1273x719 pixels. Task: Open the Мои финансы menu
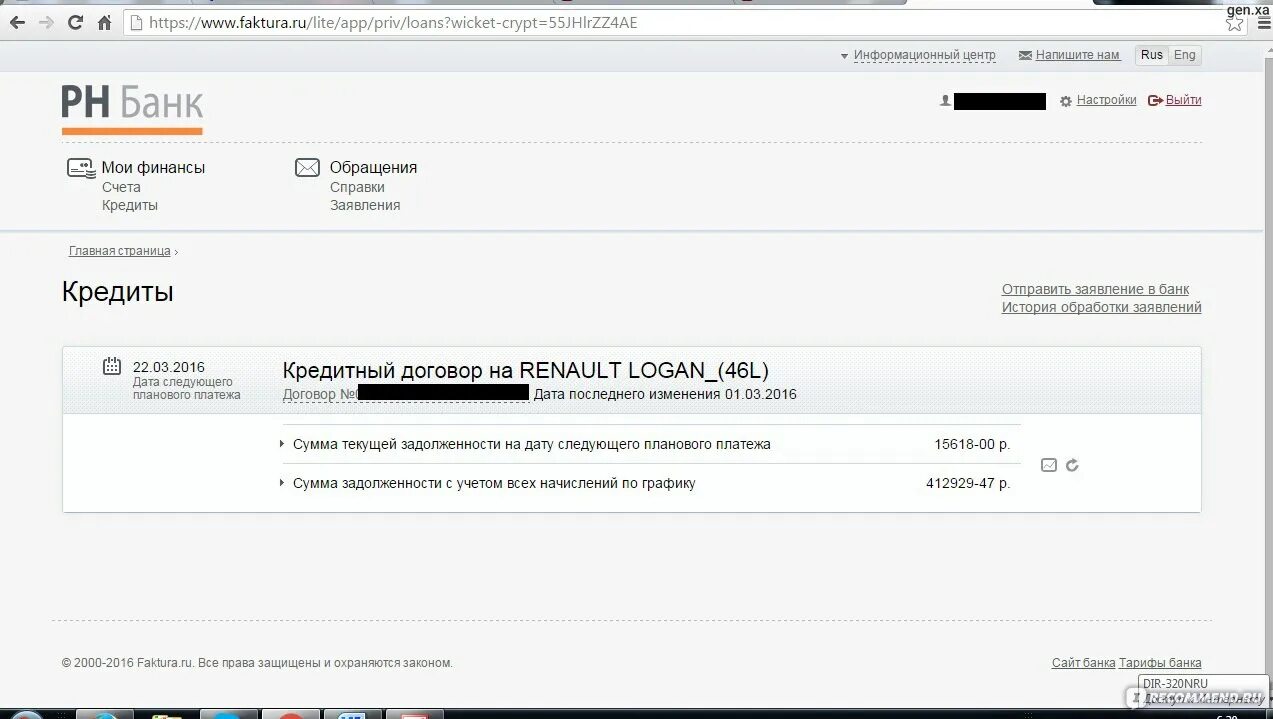pyautogui.click(x=153, y=167)
